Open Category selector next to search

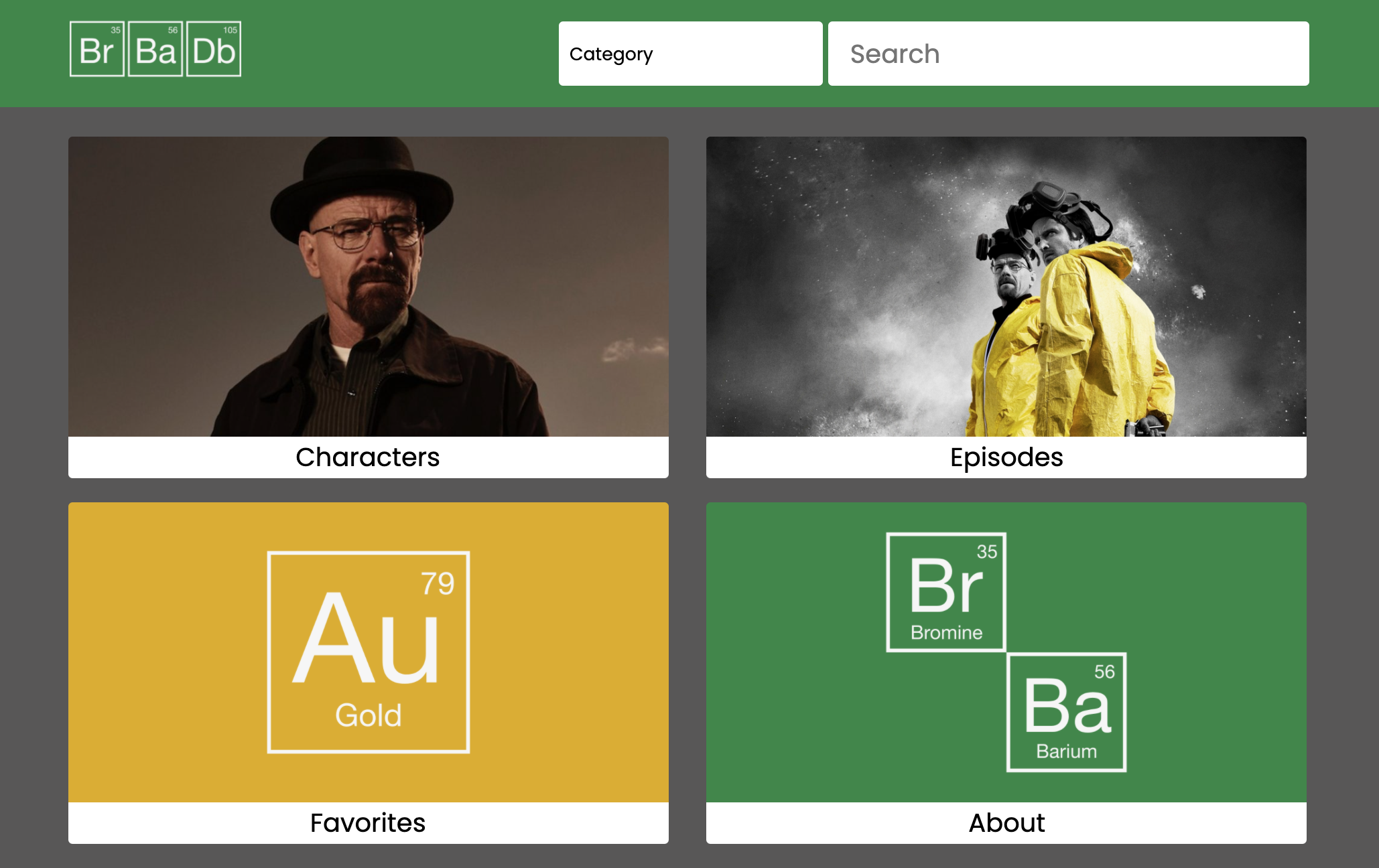click(690, 54)
